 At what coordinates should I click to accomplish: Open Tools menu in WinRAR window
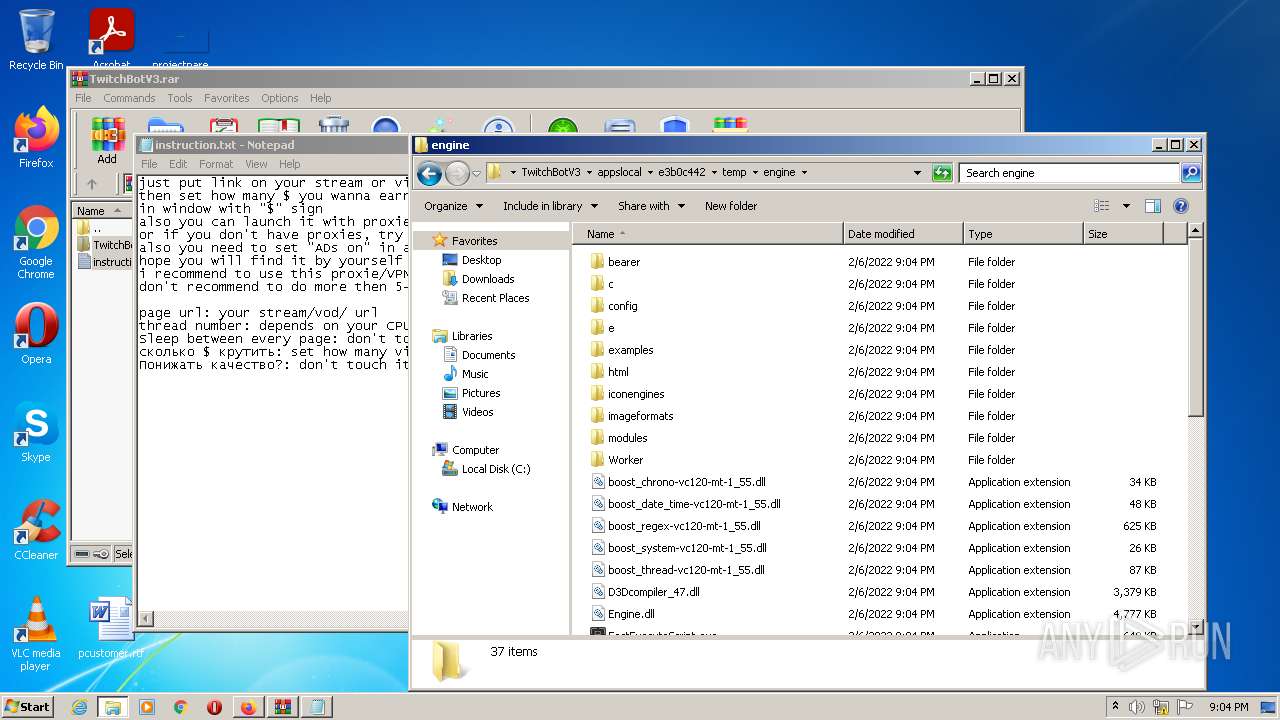tap(180, 98)
